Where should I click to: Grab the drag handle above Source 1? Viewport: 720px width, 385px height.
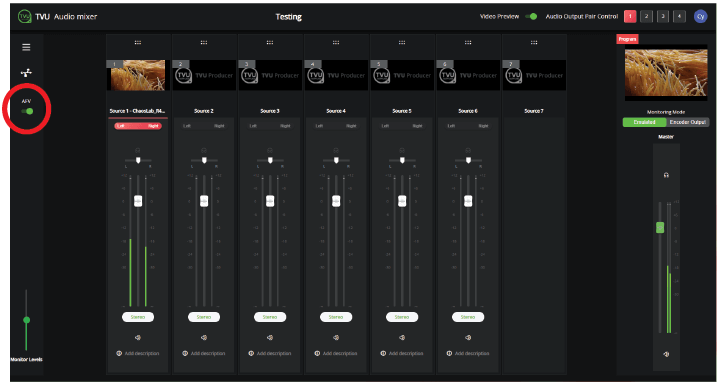[x=138, y=43]
